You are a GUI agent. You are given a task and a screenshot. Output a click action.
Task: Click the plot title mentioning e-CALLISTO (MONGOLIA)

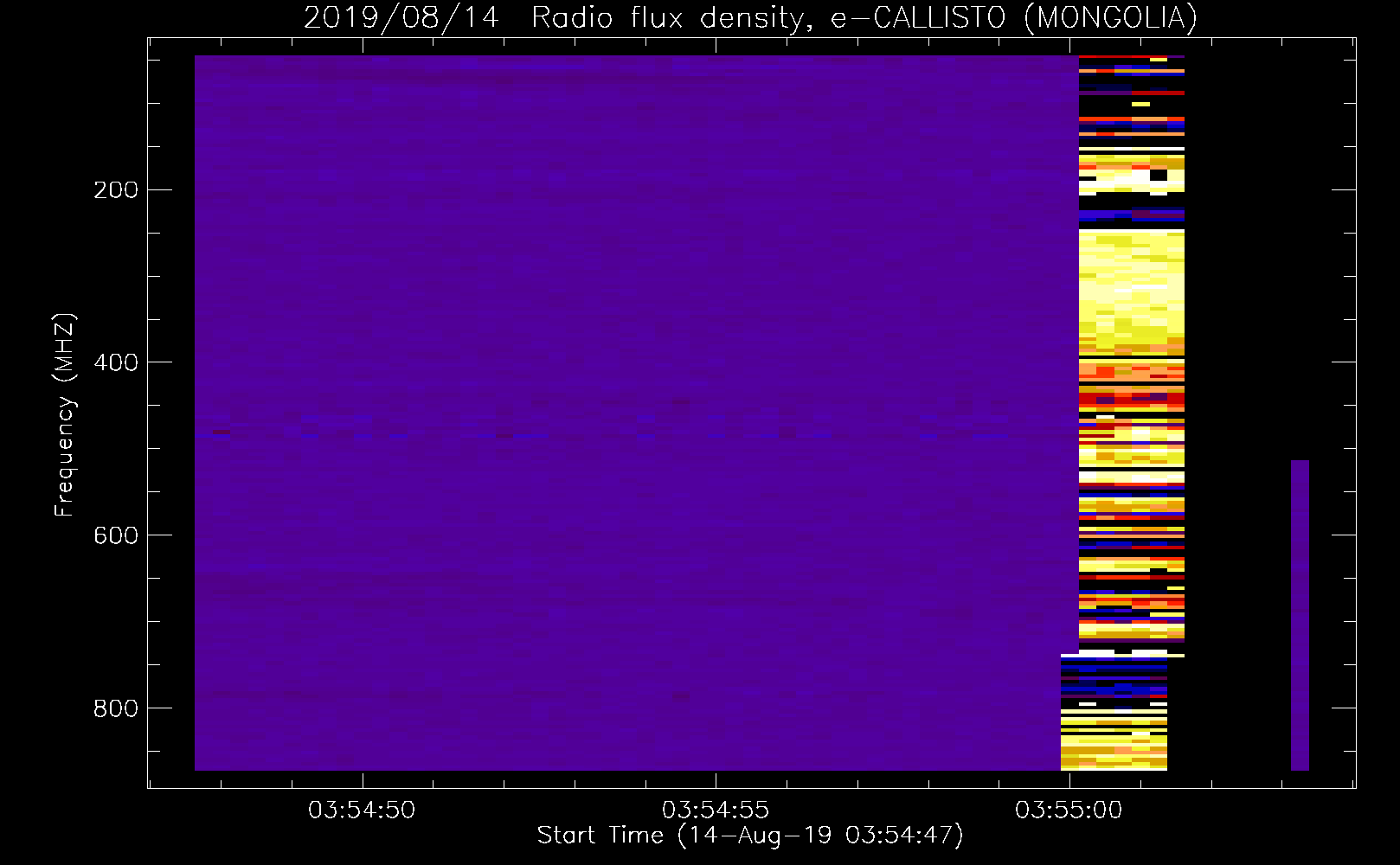pos(750,17)
